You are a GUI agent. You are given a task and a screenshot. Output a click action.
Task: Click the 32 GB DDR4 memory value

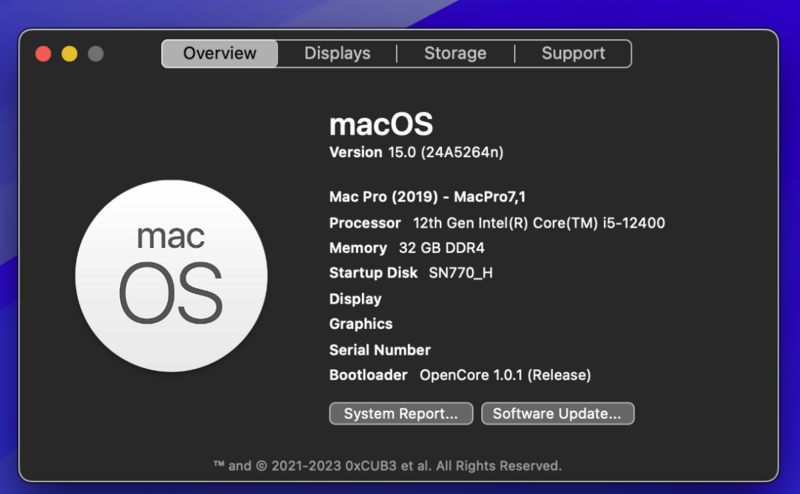(x=442, y=248)
